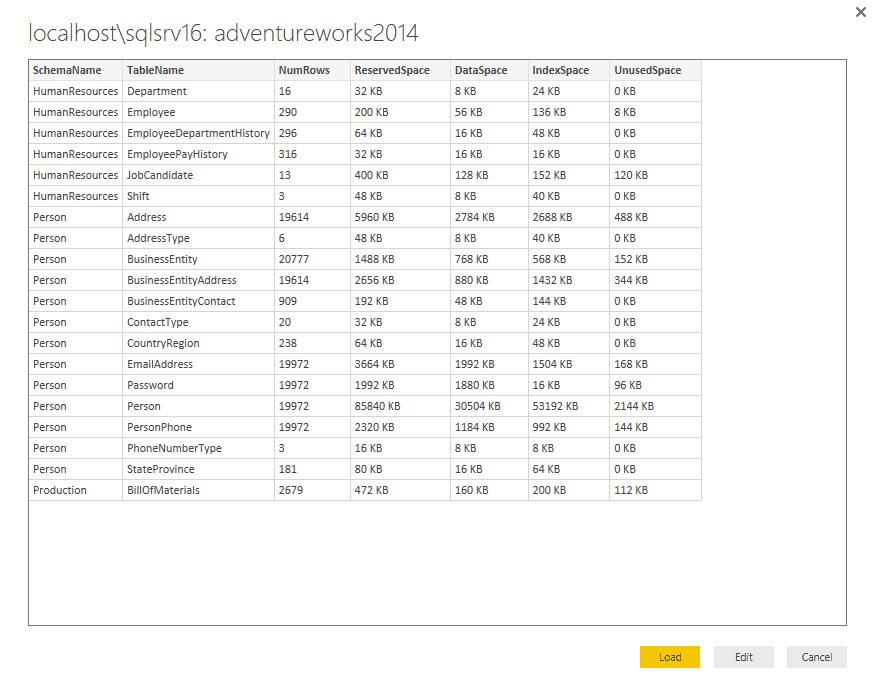Click the StateProvince cell
Image resolution: width=877 pixels, height=693 pixels.
click(x=199, y=469)
